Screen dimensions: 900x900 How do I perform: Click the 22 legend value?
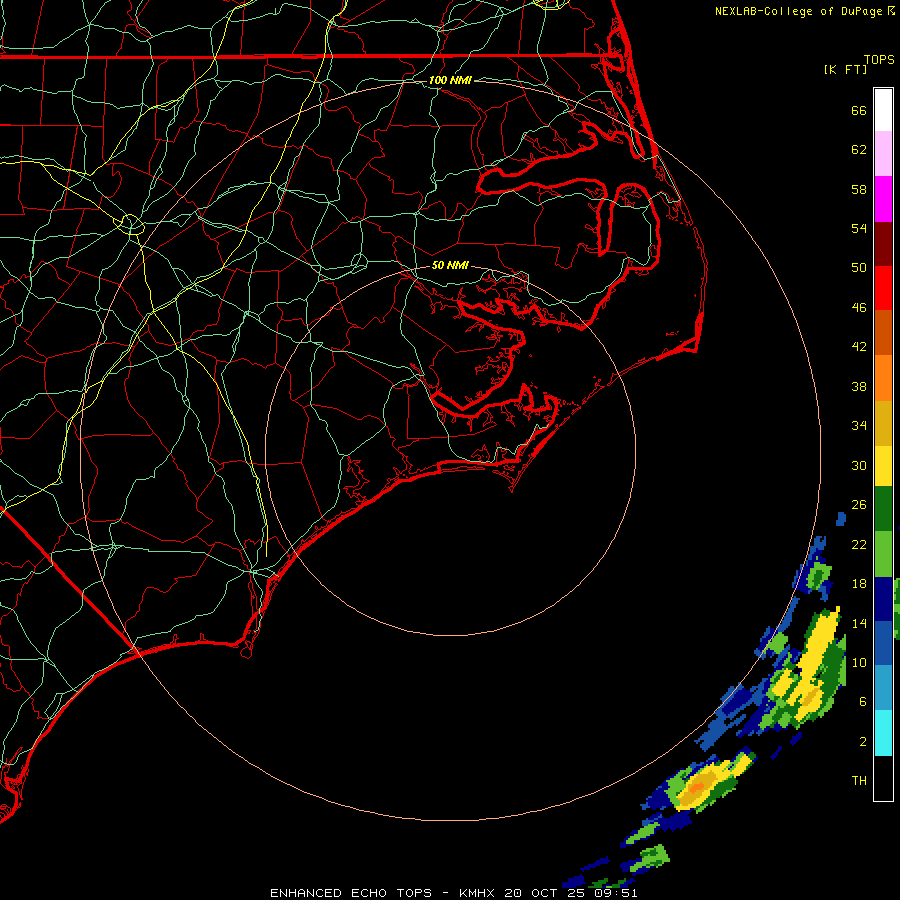859,544
